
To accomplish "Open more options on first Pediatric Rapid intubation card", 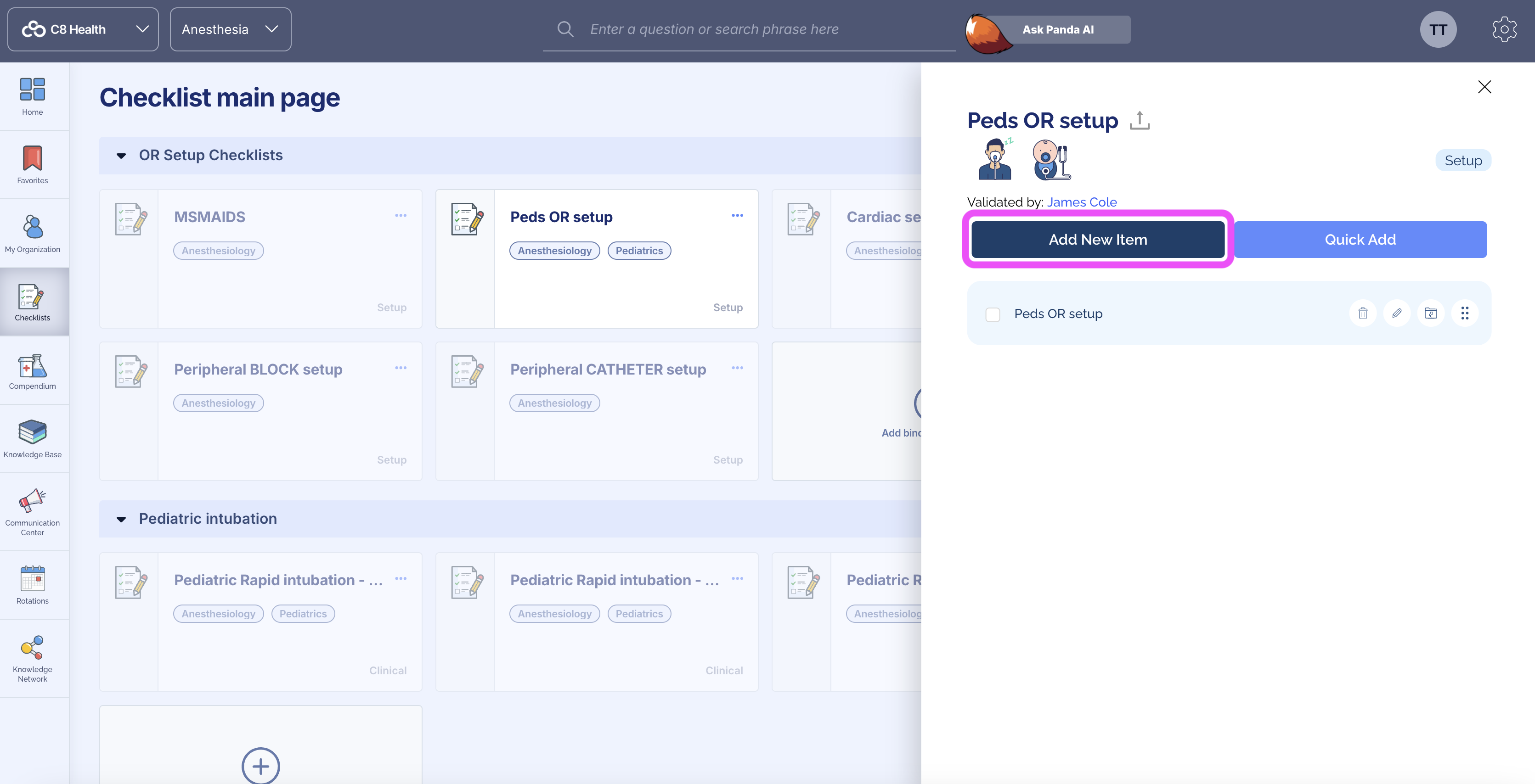I will pyautogui.click(x=401, y=579).
